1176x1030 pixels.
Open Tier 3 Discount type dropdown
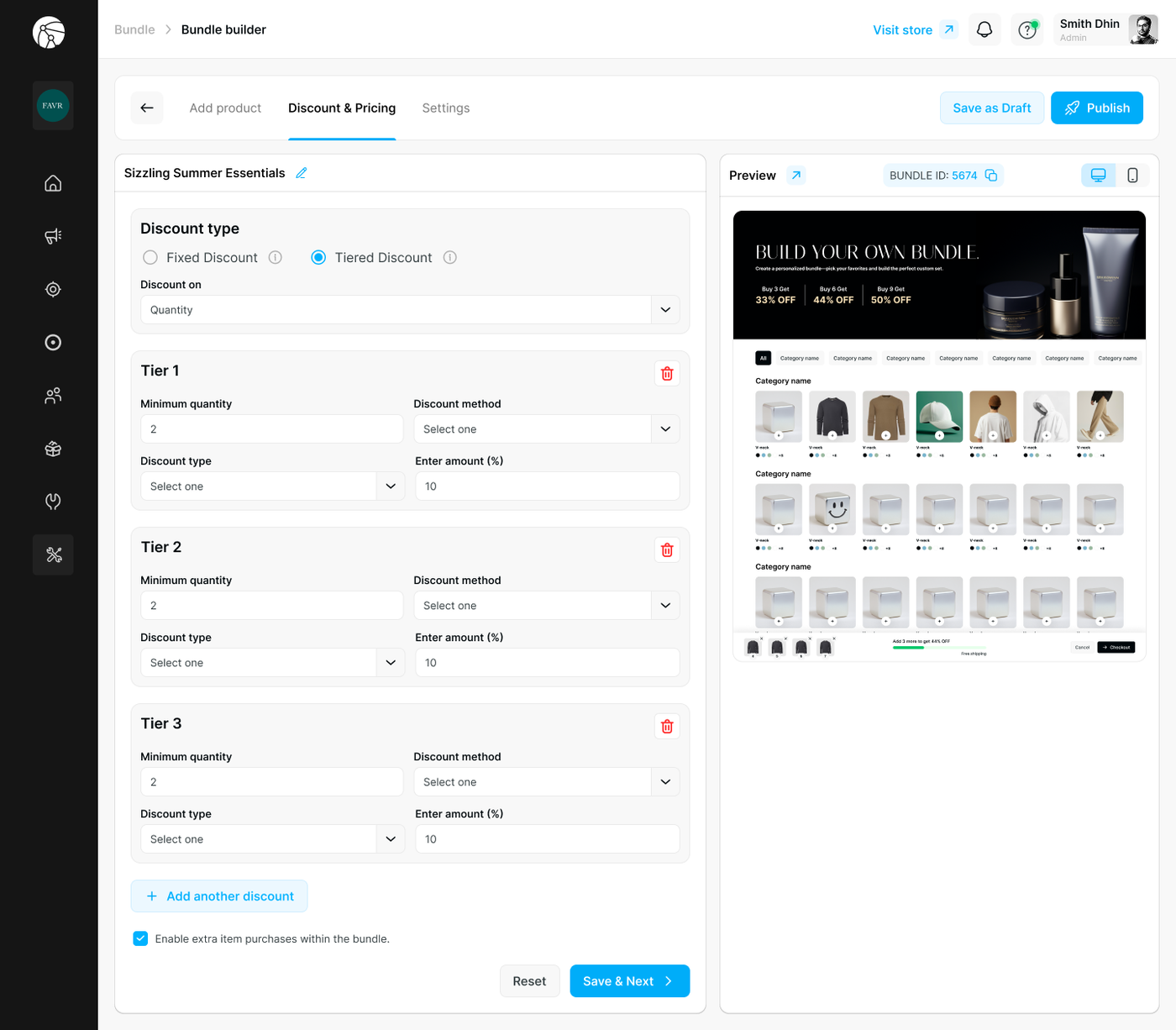coord(272,838)
